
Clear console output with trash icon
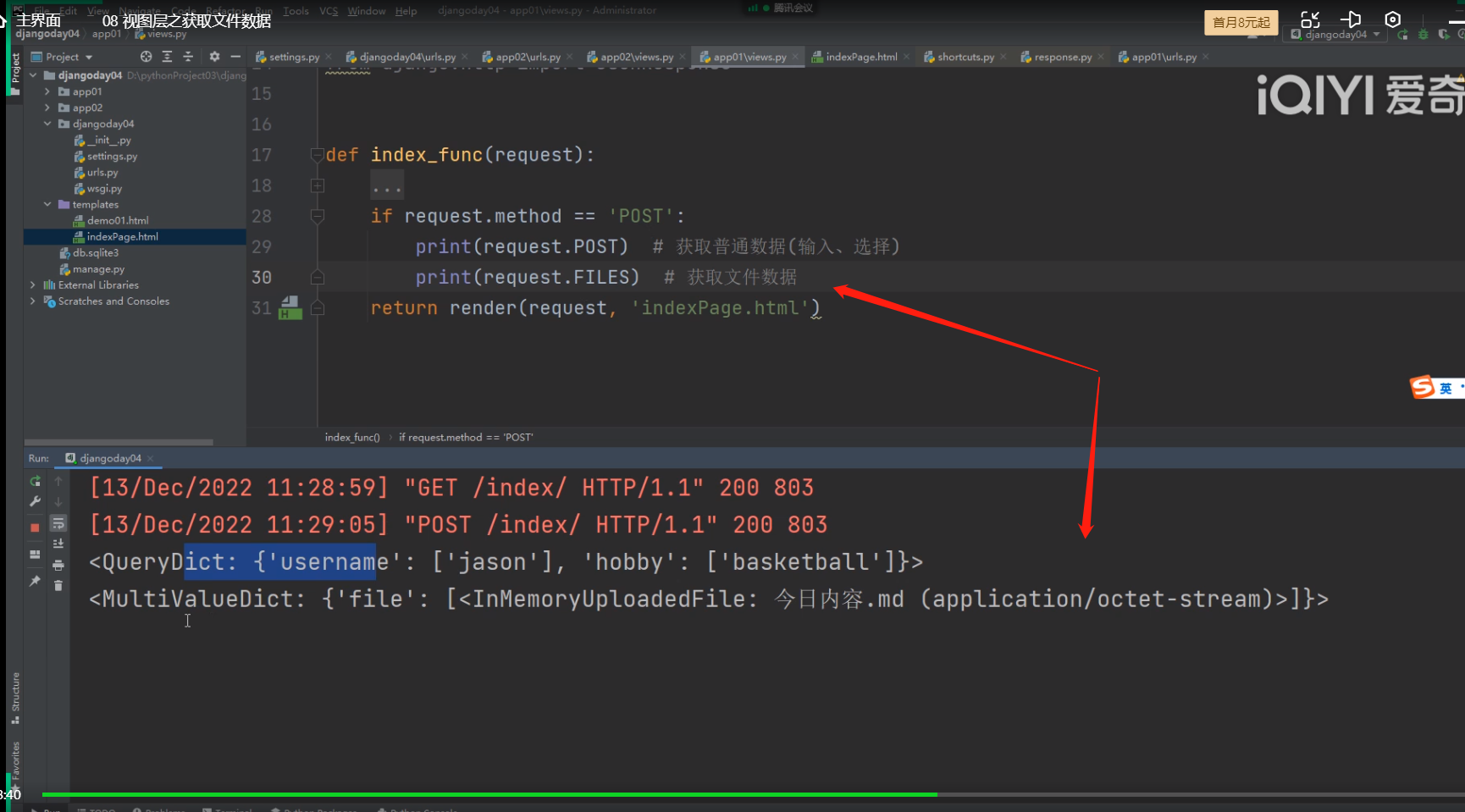coord(58,585)
